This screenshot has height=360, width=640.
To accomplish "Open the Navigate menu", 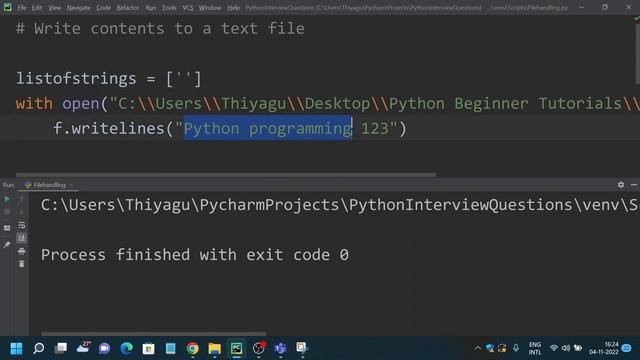I will tap(78, 8).
